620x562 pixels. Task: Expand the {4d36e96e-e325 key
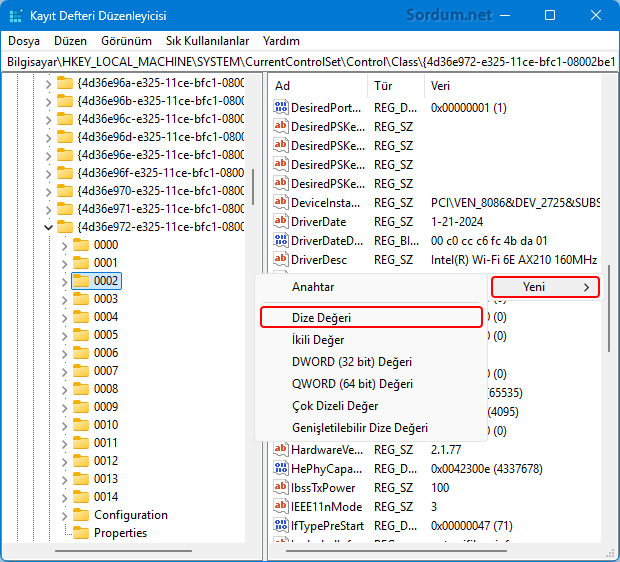[48, 156]
